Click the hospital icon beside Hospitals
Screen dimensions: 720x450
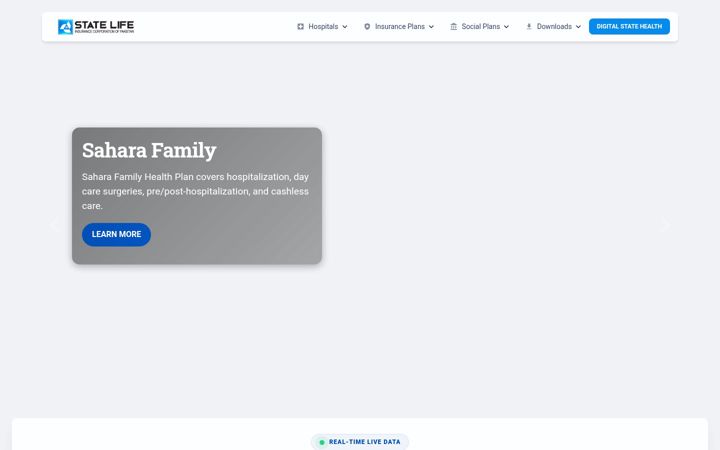click(300, 27)
